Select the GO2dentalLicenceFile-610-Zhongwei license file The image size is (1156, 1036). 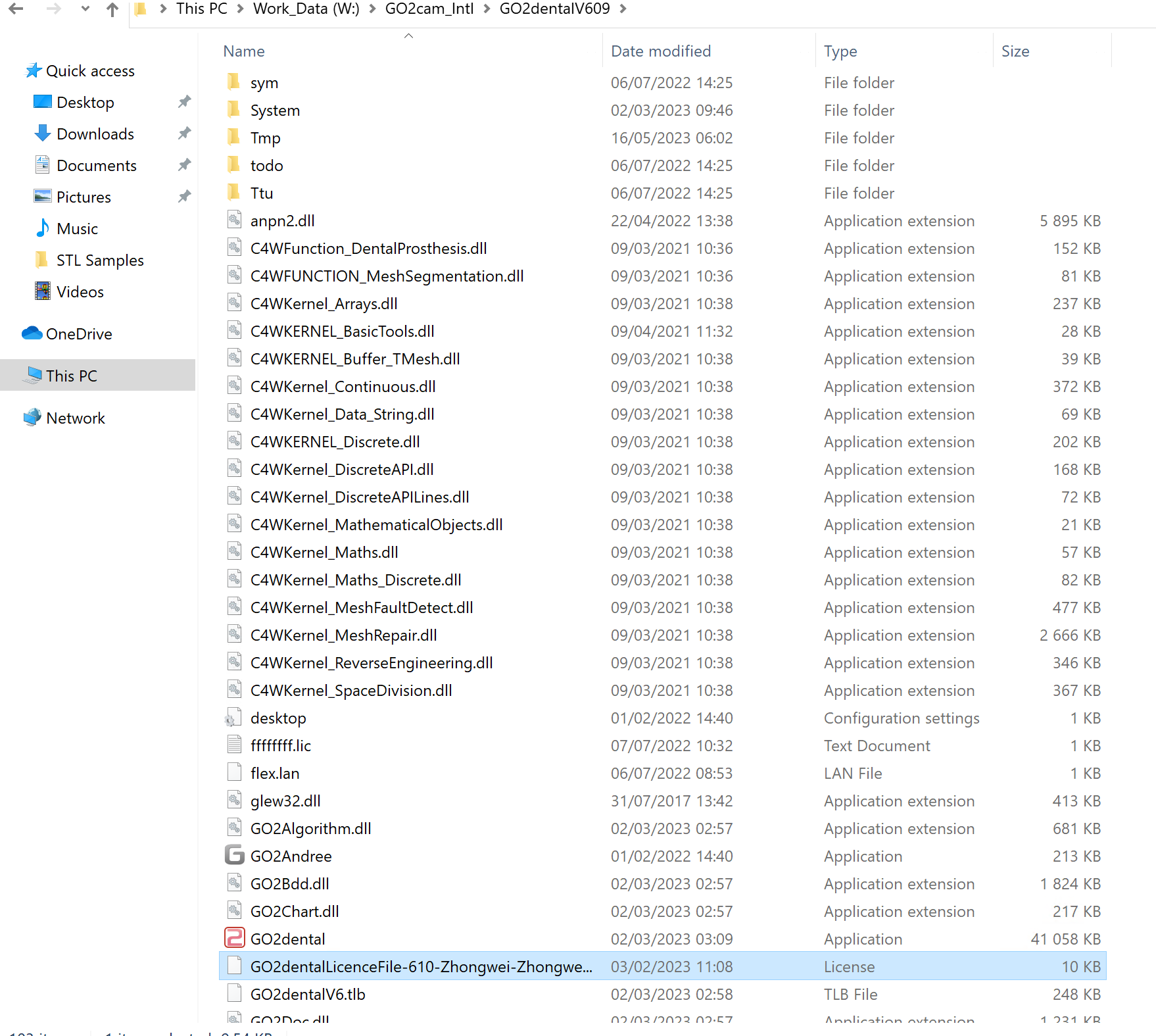pos(421,966)
